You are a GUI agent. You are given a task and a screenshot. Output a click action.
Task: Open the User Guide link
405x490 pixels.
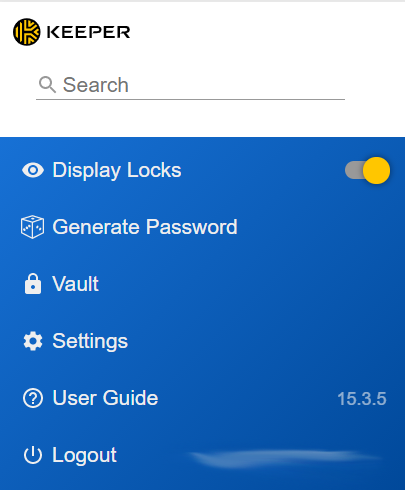[x=105, y=398]
